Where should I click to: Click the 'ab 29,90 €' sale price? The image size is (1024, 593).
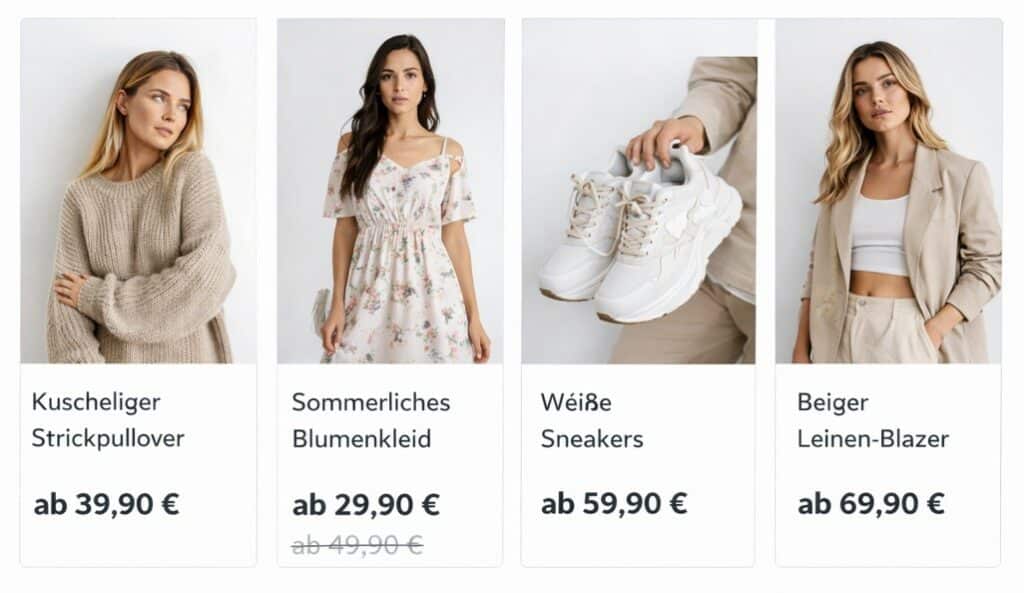(x=366, y=504)
